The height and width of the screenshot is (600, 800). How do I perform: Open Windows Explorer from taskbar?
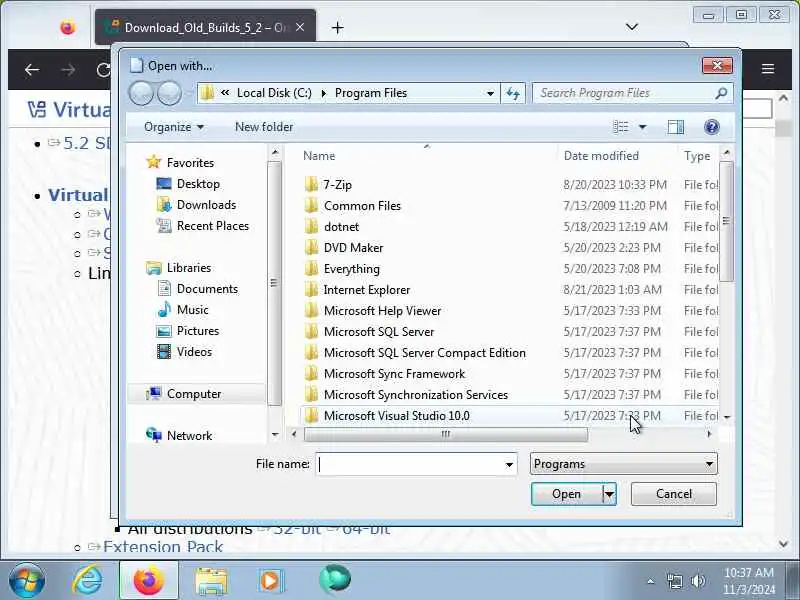click(211, 581)
